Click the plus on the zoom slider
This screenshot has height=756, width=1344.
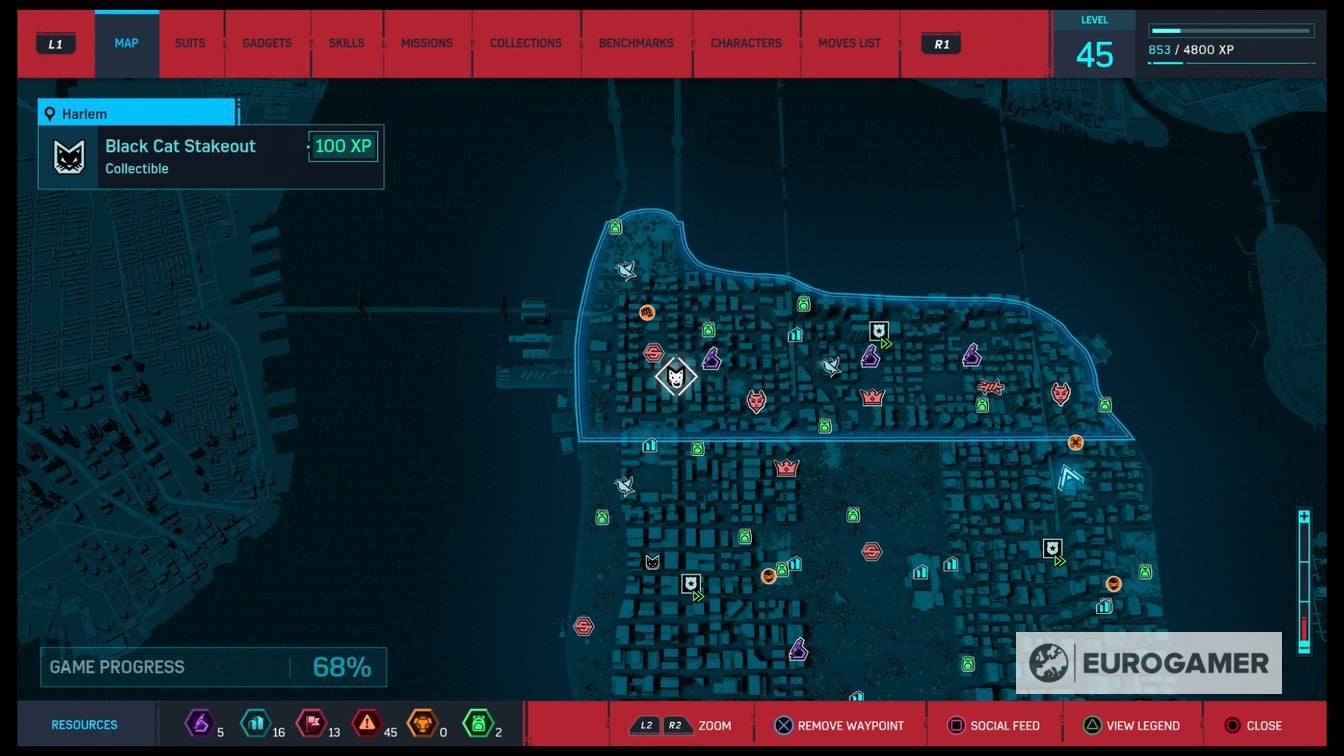click(x=1304, y=517)
